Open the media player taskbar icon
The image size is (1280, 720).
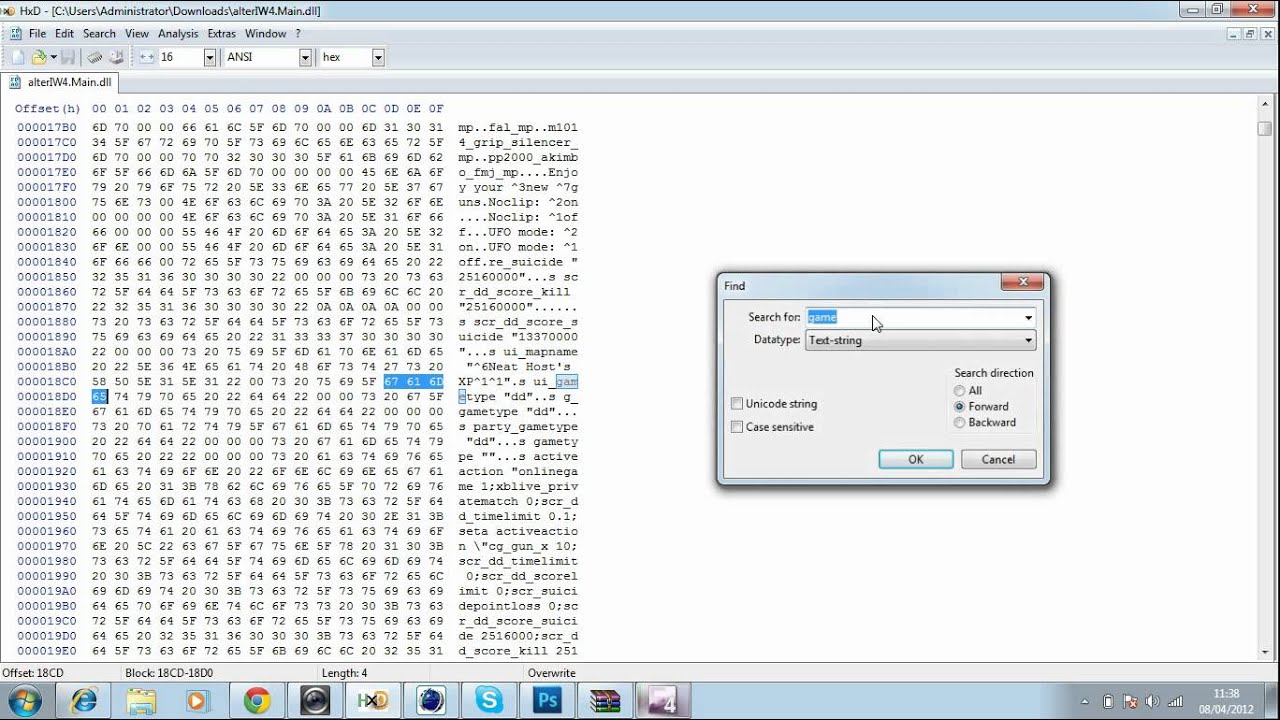pyautogui.click(x=196, y=701)
